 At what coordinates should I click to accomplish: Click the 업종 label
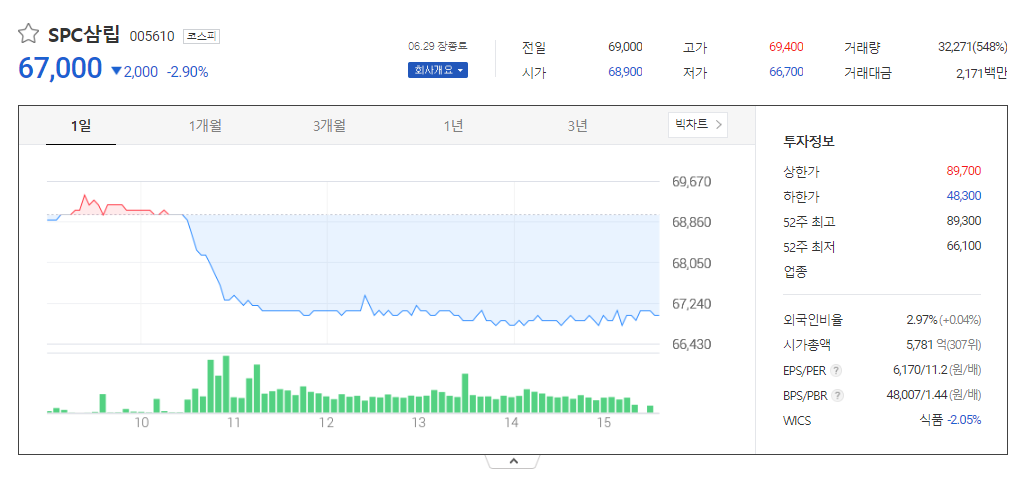(795, 272)
